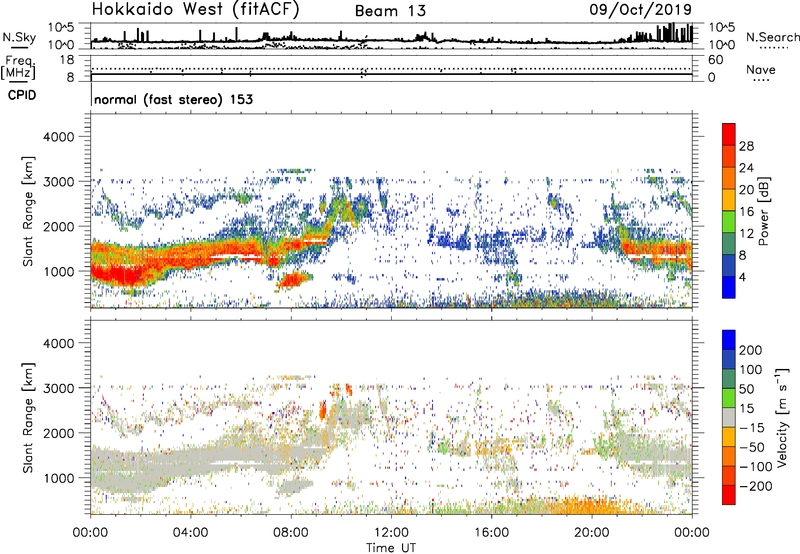
Task: Click the "15" velocity colorbar label
Action: click(x=746, y=409)
